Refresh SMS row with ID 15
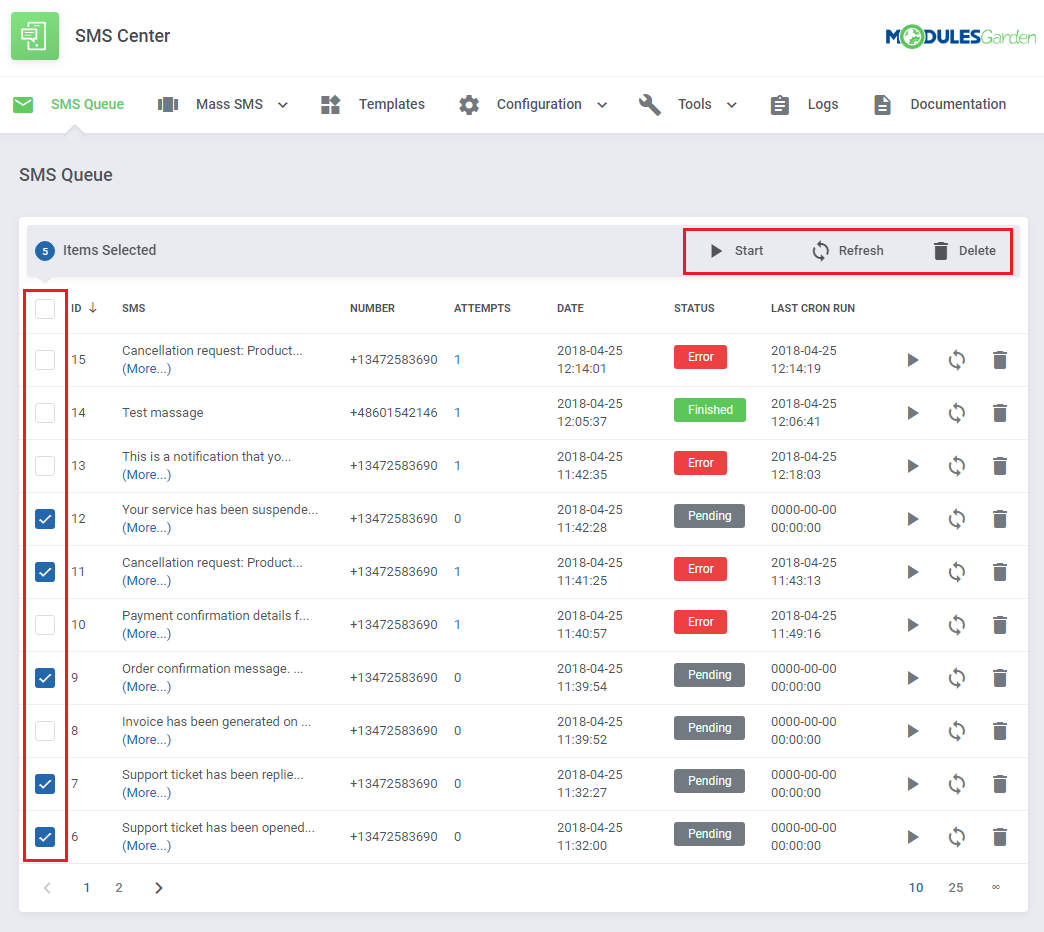The image size is (1044, 932). 957,360
